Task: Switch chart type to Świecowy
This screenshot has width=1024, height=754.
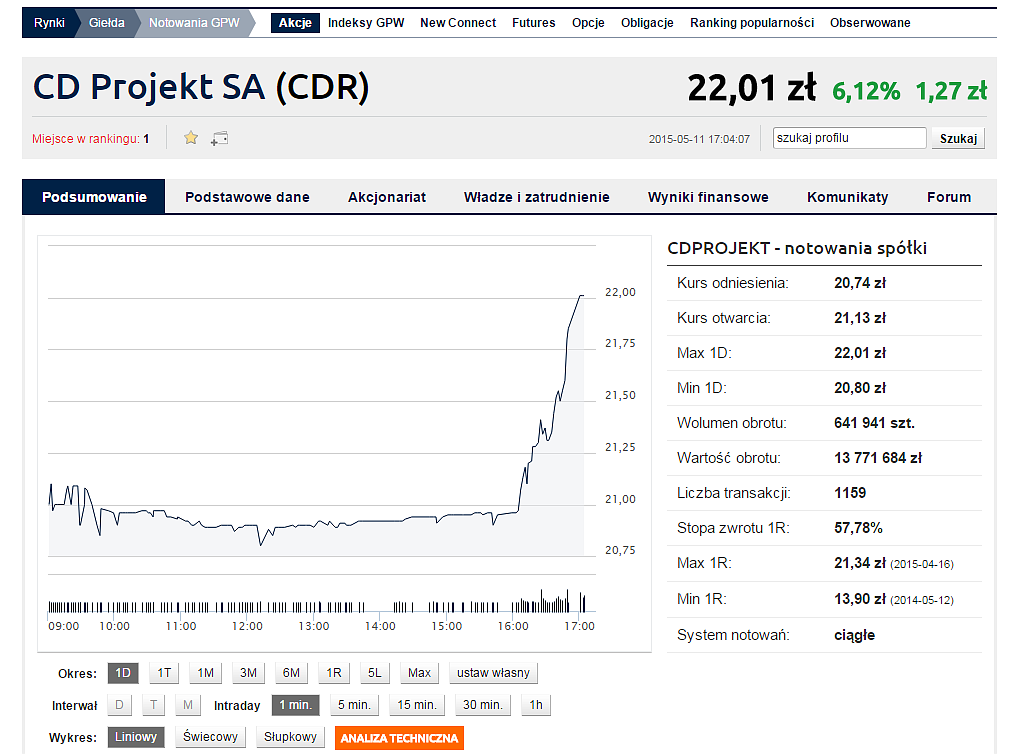Action: [211, 737]
